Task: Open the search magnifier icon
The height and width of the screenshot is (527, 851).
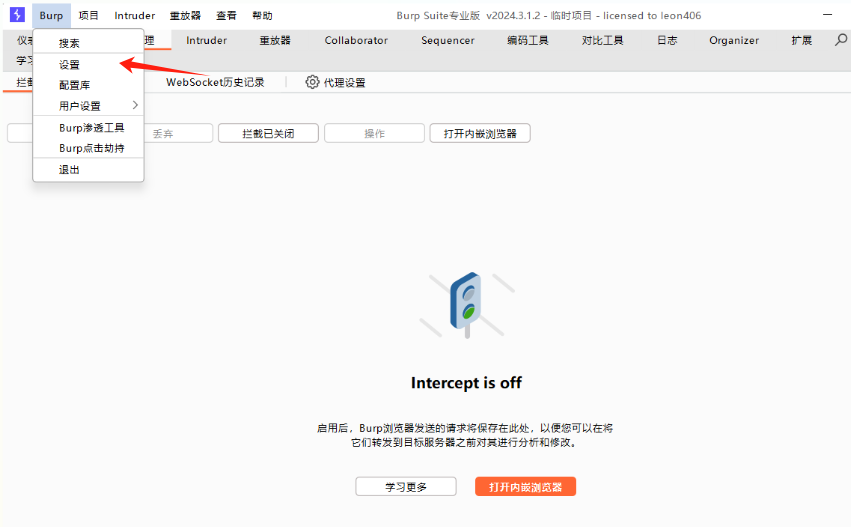Action: point(840,40)
